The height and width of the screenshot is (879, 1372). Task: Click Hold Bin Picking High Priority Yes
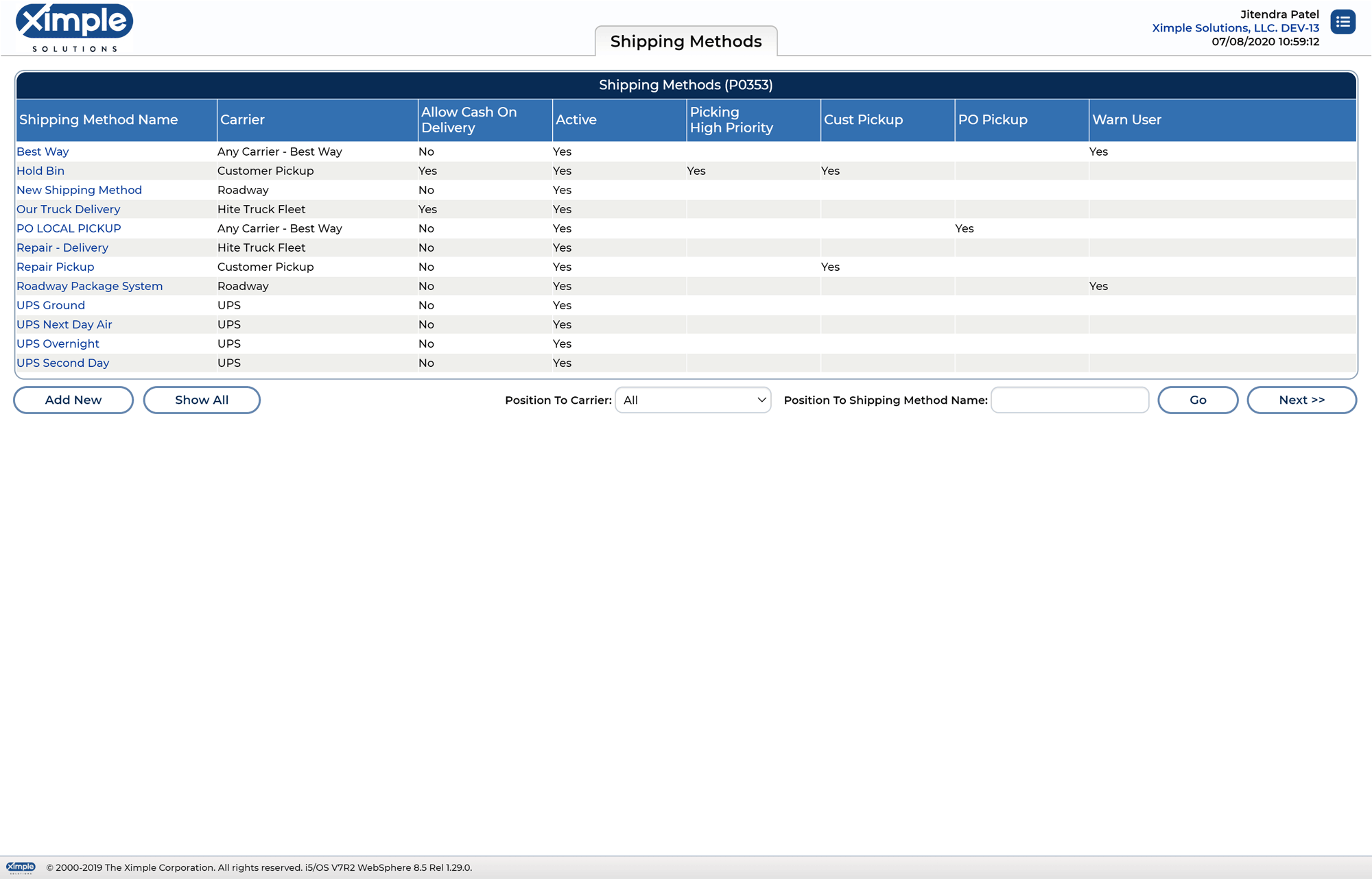pyautogui.click(x=696, y=171)
